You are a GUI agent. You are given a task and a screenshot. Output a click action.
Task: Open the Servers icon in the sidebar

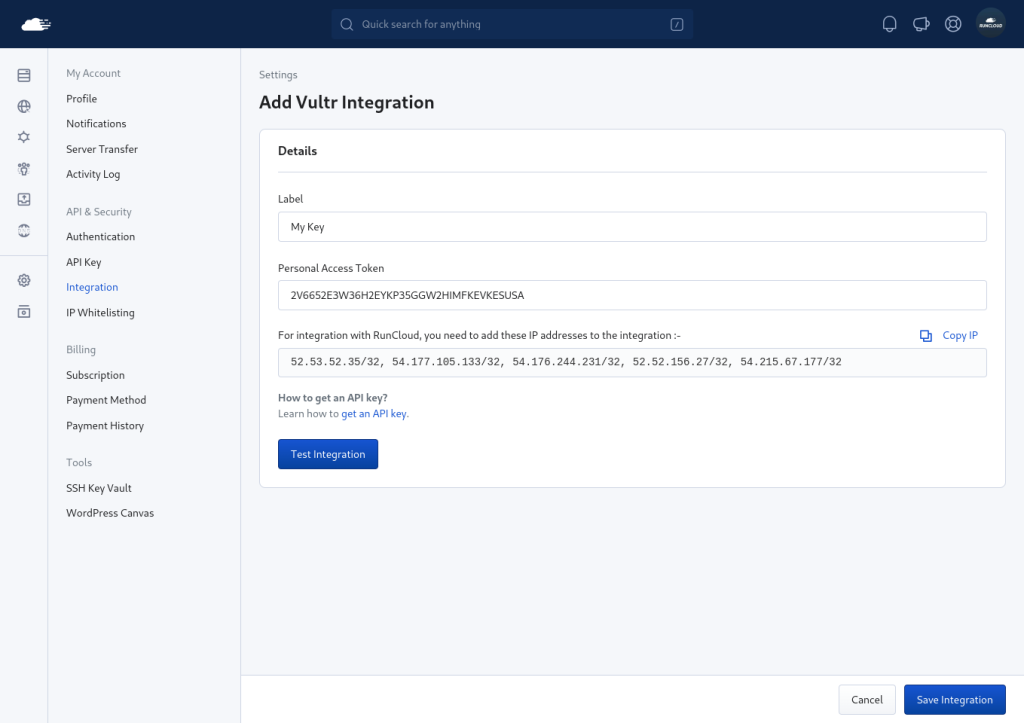coord(24,75)
